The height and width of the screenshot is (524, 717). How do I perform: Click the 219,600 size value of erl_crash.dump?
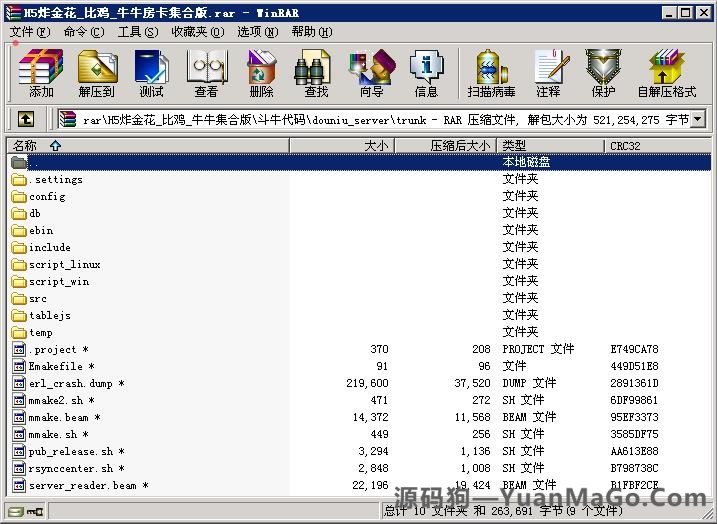(x=367, y=383)
